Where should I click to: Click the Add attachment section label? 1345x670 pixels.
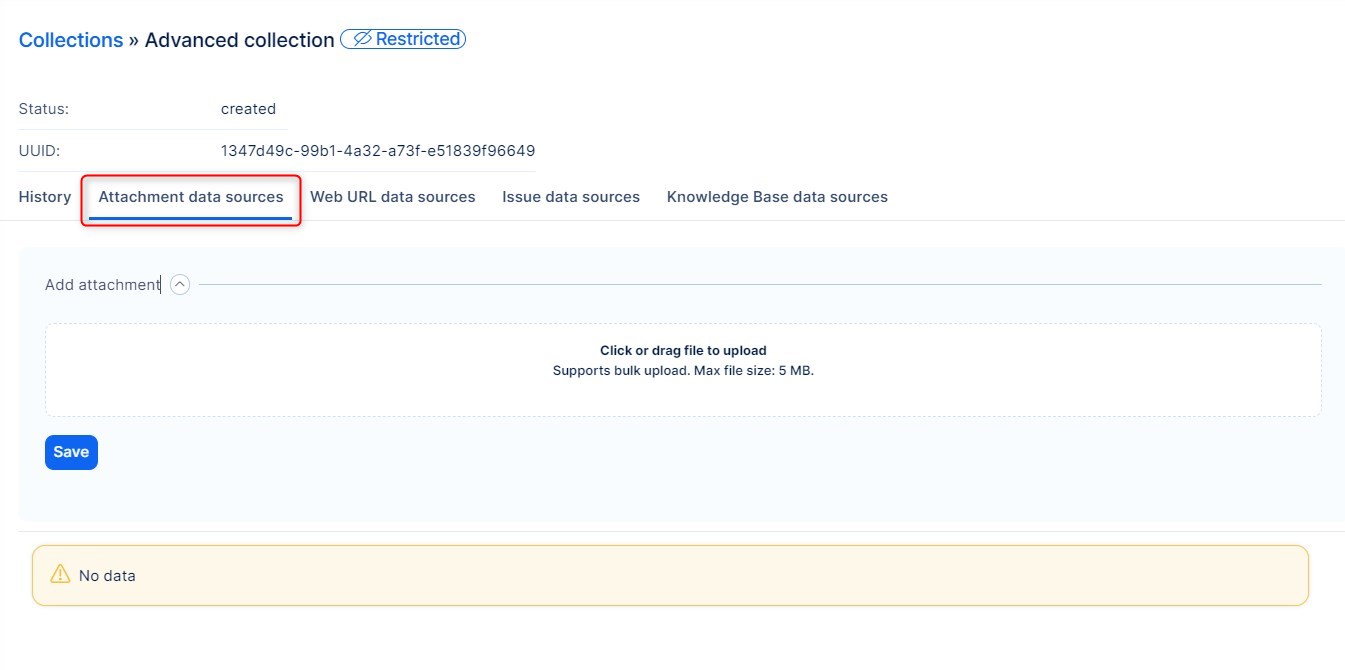[x=102, y=285]
